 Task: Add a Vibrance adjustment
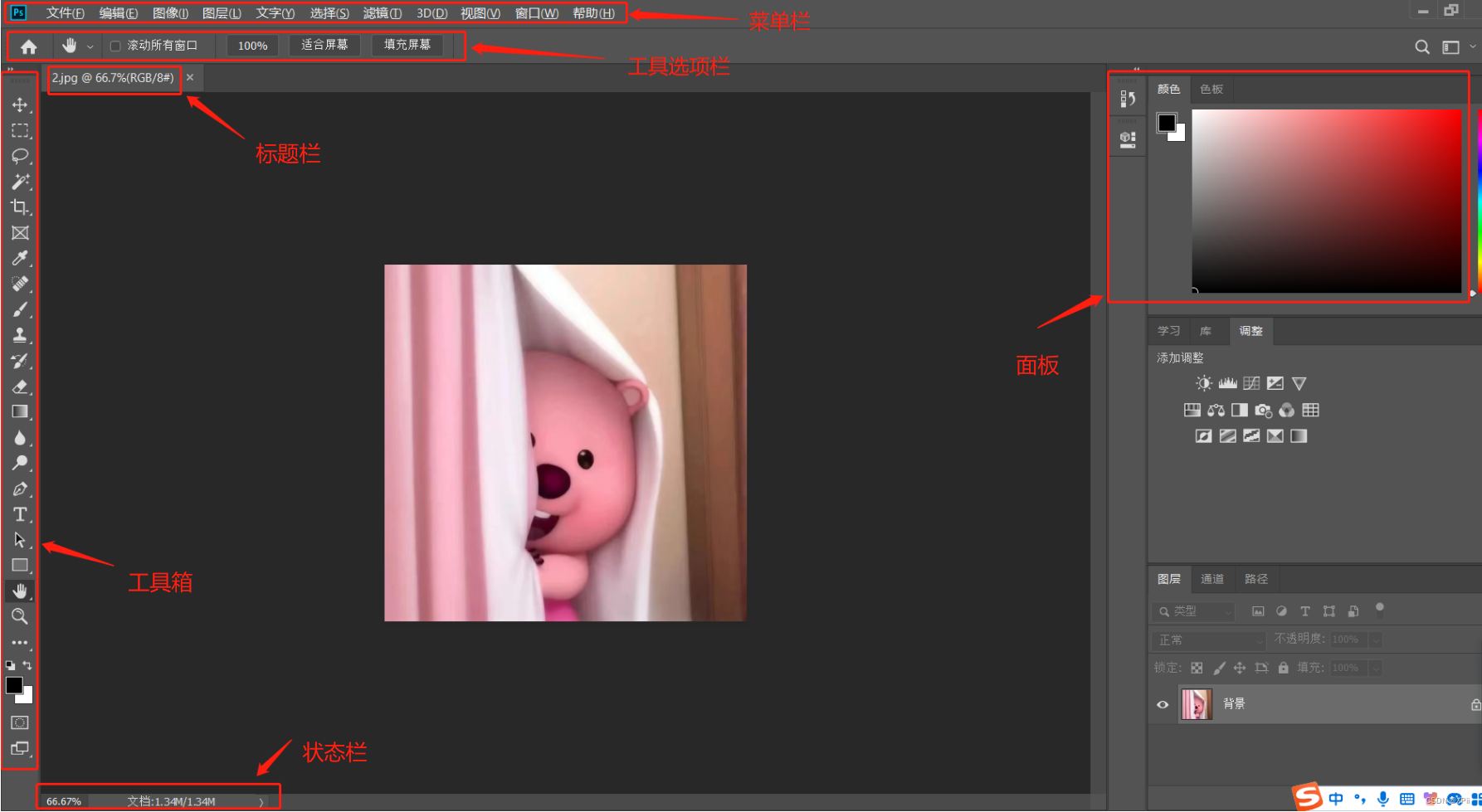point(1299,383)
